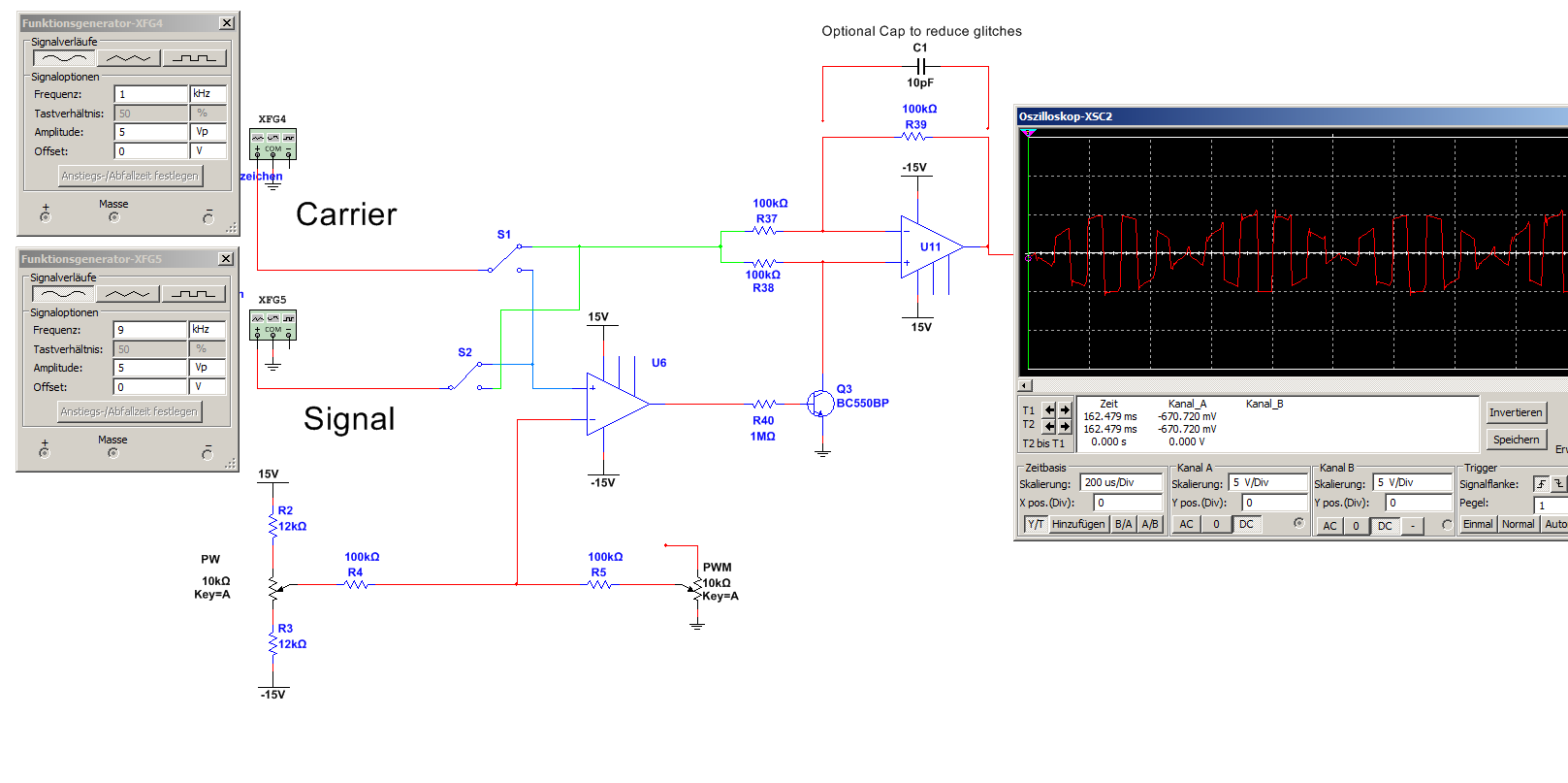Choose triangle waveform in Funktionsgenerator-XFG5
The width and height of the screenshot is (1568, 783).
click(x=127, y=294)
